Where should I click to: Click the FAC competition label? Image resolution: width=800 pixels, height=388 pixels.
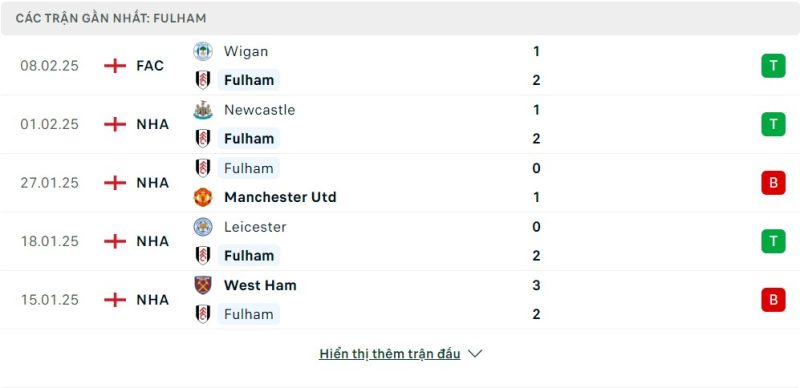[x=150, y=66]
